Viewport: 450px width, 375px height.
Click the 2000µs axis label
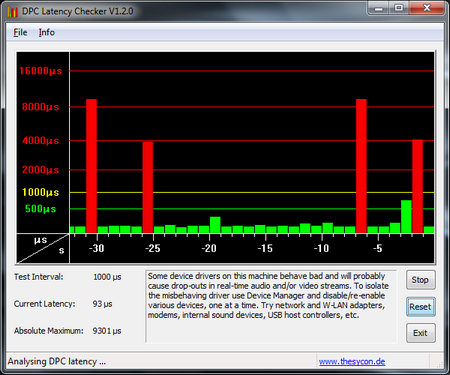point(41,170)
